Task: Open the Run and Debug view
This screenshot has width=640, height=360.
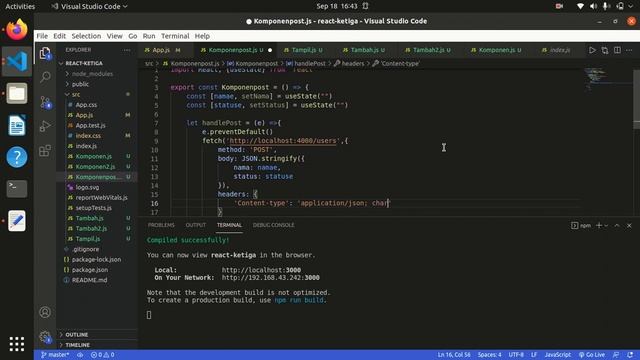Action: click(x=45, y=126)
